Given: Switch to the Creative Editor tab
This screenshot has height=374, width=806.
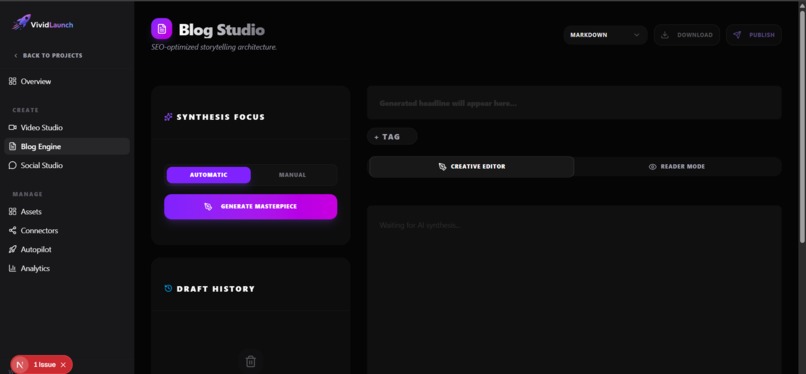Looking at the screenshot, I should pyautogui.click(x=471, y=167).
